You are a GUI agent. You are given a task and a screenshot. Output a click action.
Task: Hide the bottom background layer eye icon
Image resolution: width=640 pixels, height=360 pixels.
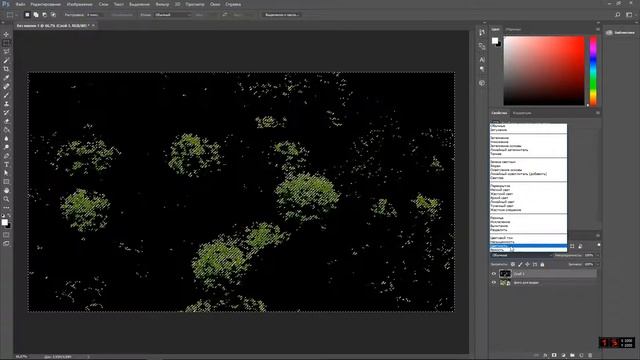pyautogui.click(x=494, y=282)
